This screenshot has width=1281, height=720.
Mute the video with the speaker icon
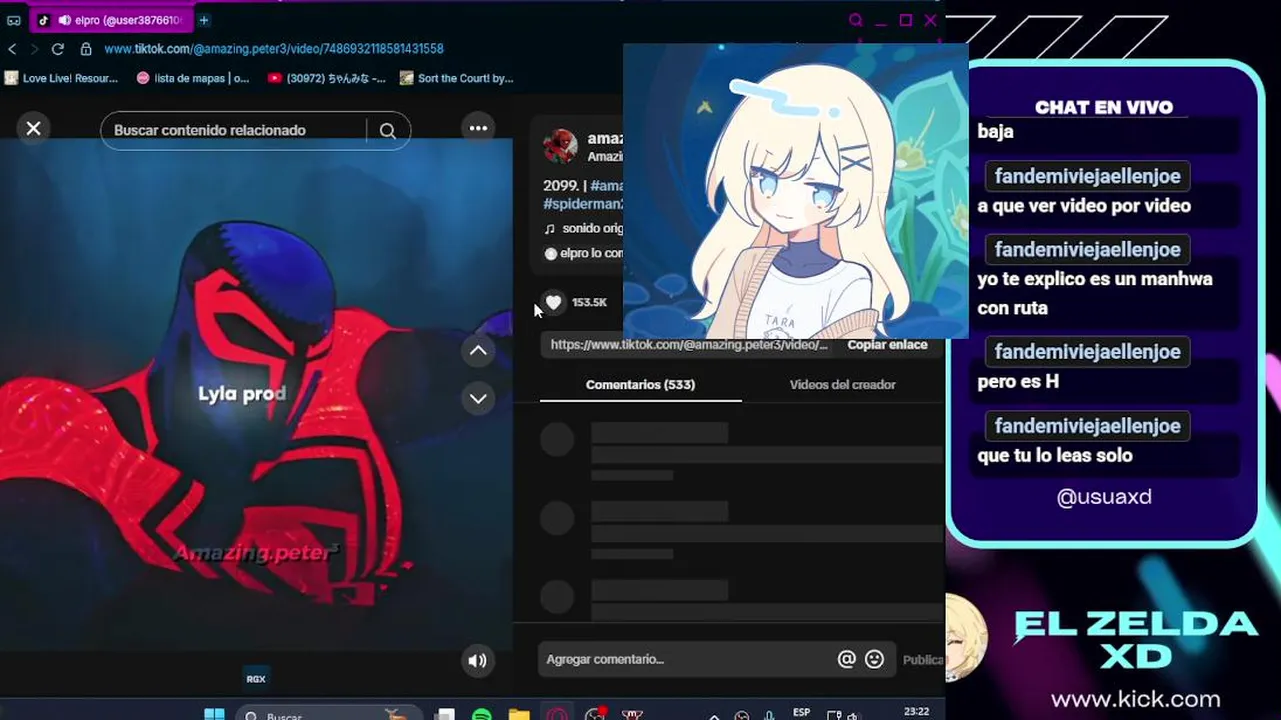click(478, 660)
